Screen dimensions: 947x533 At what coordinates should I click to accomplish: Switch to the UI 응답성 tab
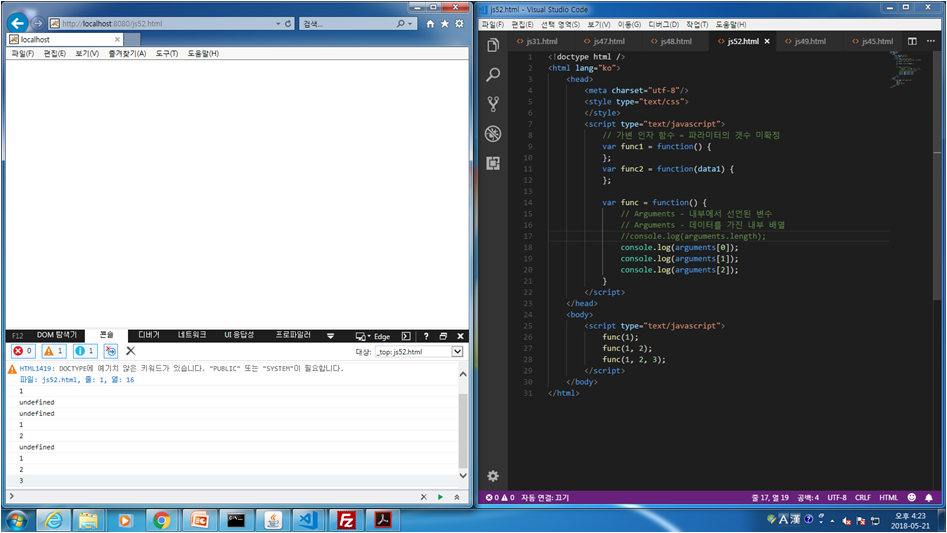tap(239, 335)
